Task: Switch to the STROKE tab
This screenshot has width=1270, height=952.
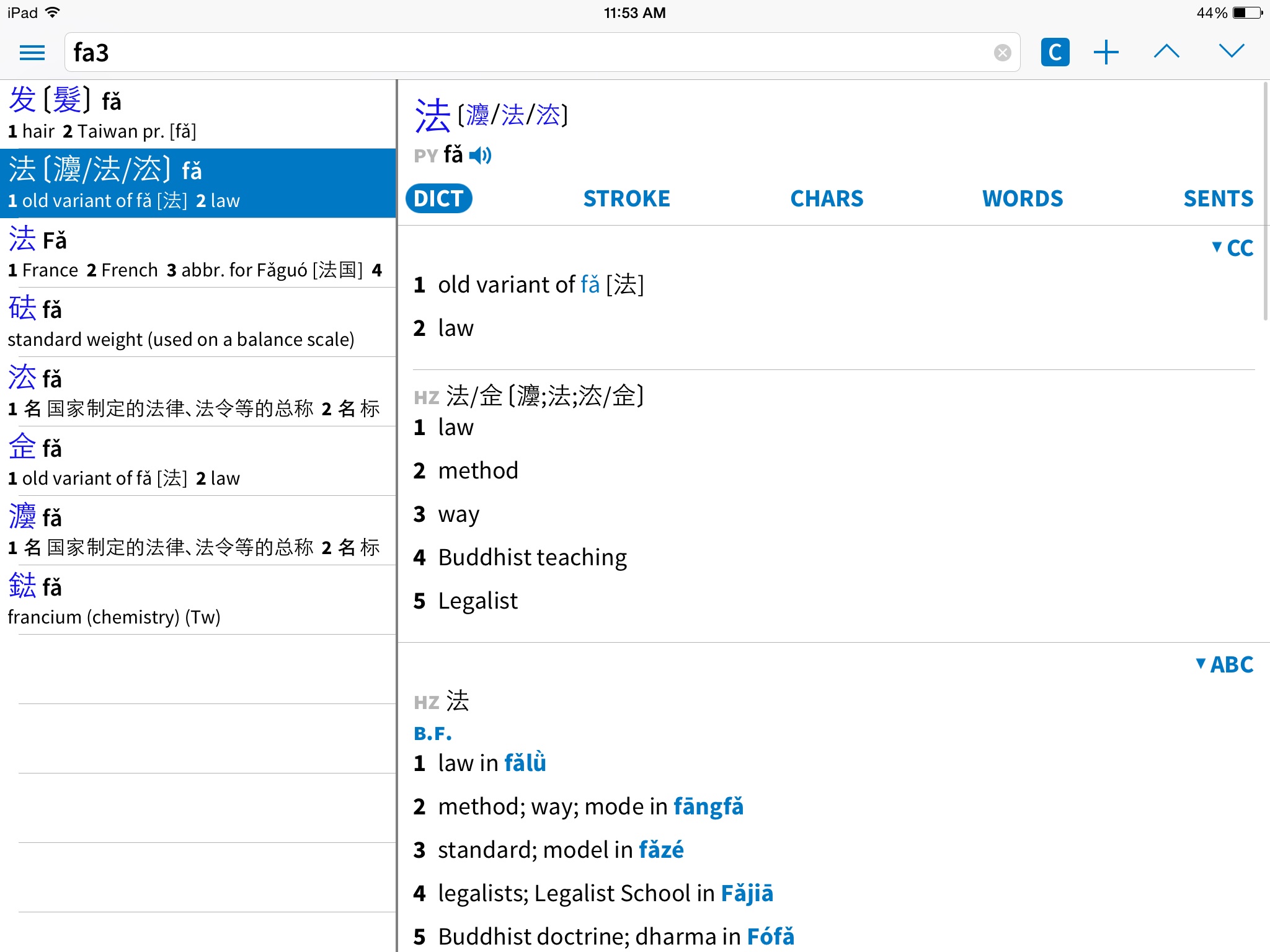Action: point(626,198)
